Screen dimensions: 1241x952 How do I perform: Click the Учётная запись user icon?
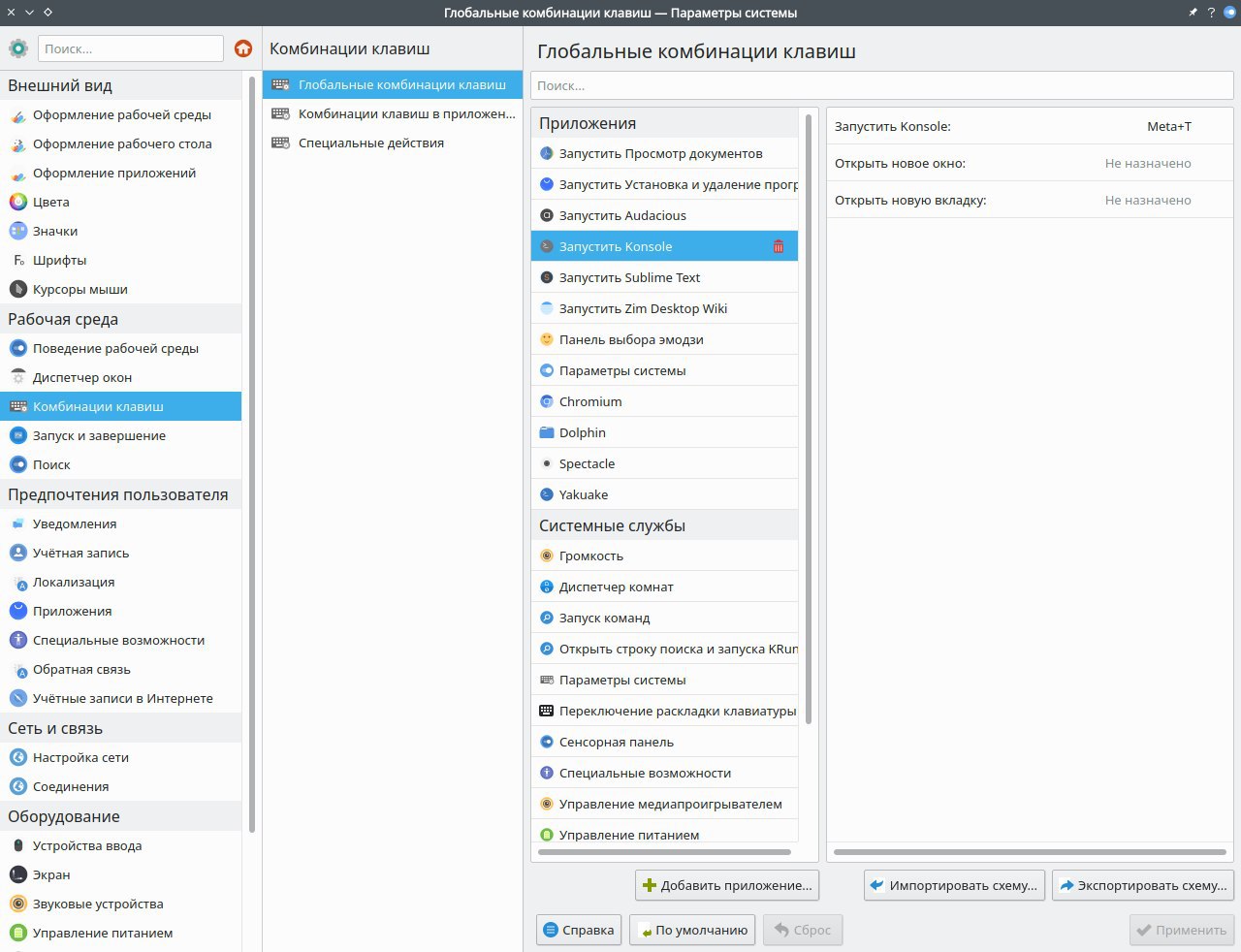[18, 553]
